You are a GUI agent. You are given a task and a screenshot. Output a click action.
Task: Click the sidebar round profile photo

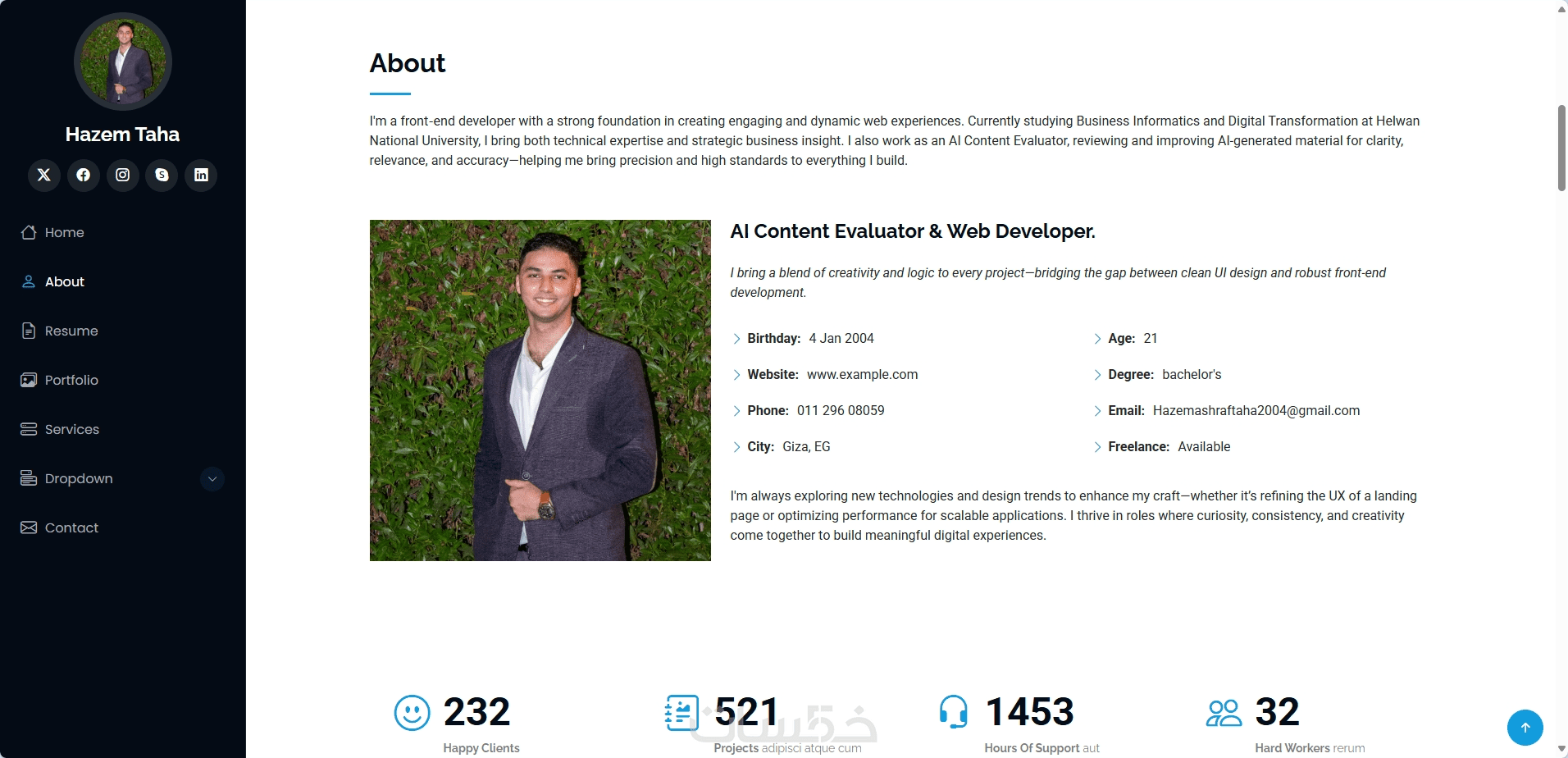pos(123,62)
